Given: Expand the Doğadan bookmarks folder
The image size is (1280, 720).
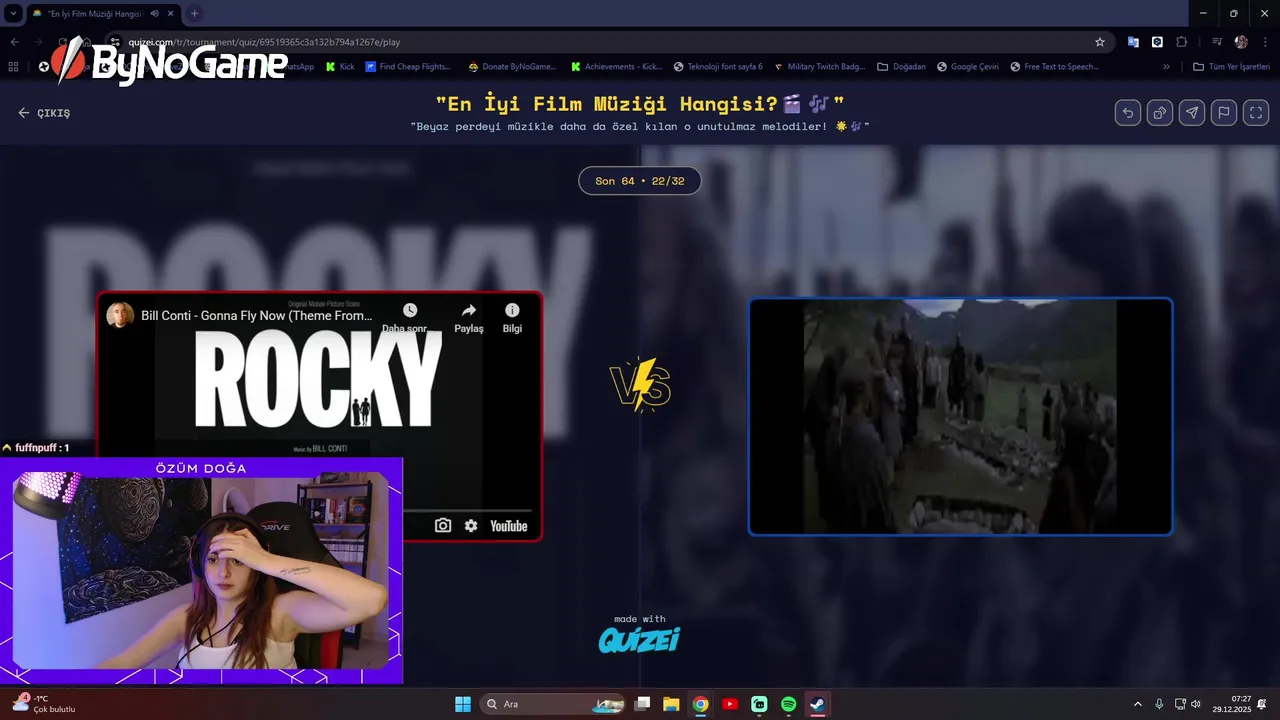Looking at the screenshot, I should 902,67.
